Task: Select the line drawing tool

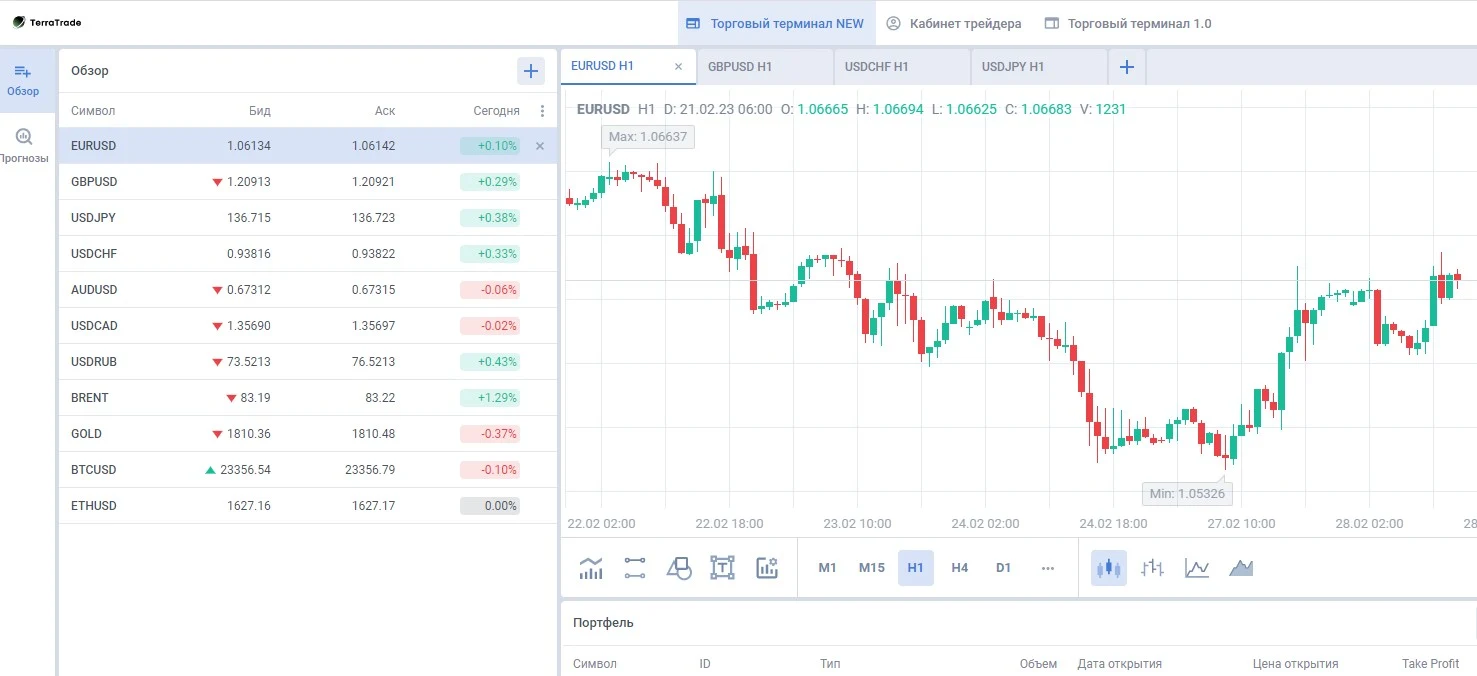Action: tap(635, 568)
